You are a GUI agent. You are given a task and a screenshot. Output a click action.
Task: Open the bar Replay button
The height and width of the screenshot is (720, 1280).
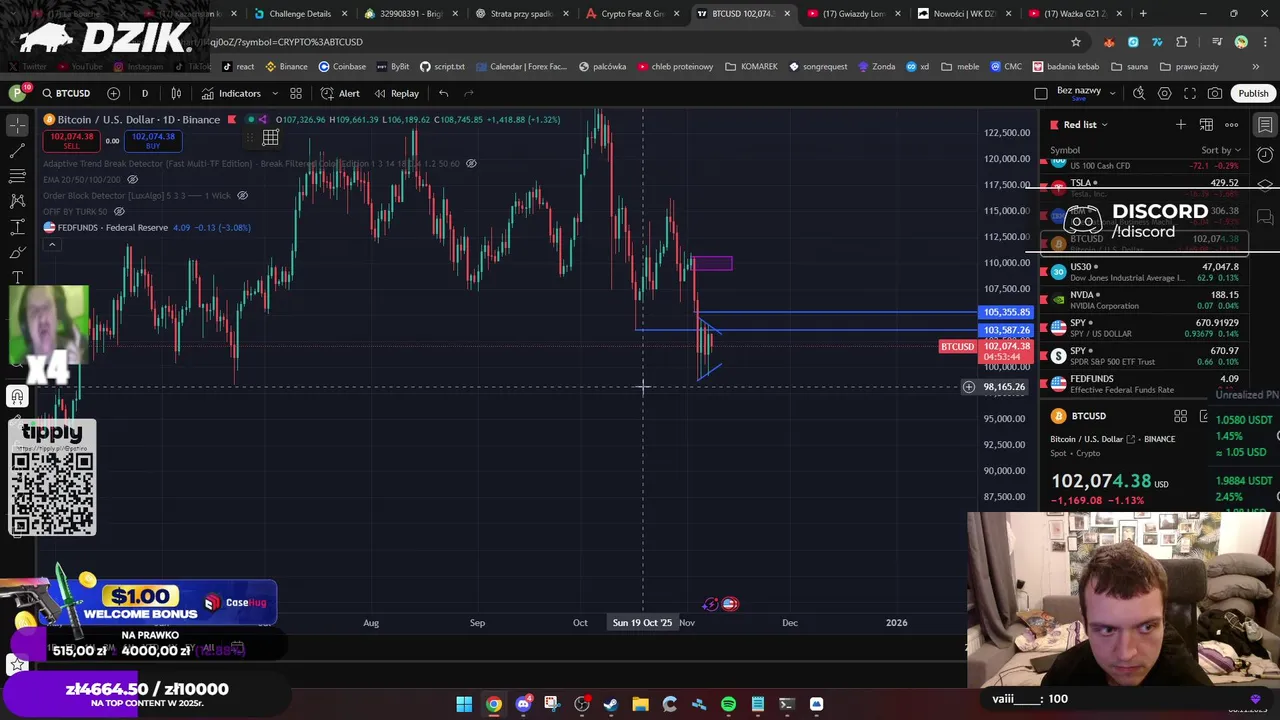[397, 93]
